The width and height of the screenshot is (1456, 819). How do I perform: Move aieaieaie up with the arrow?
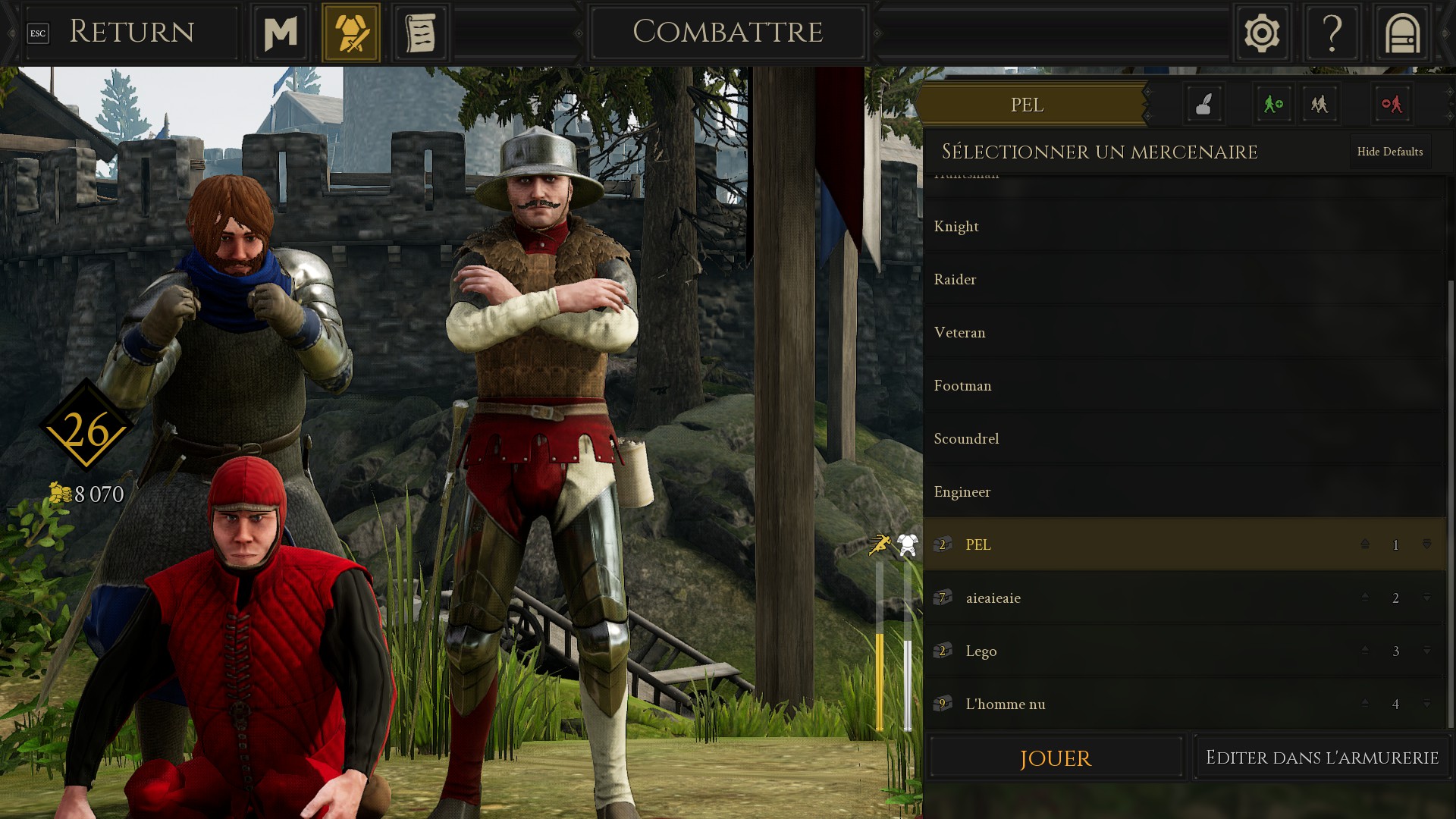pyautogui.click(x=1365, y=597)
